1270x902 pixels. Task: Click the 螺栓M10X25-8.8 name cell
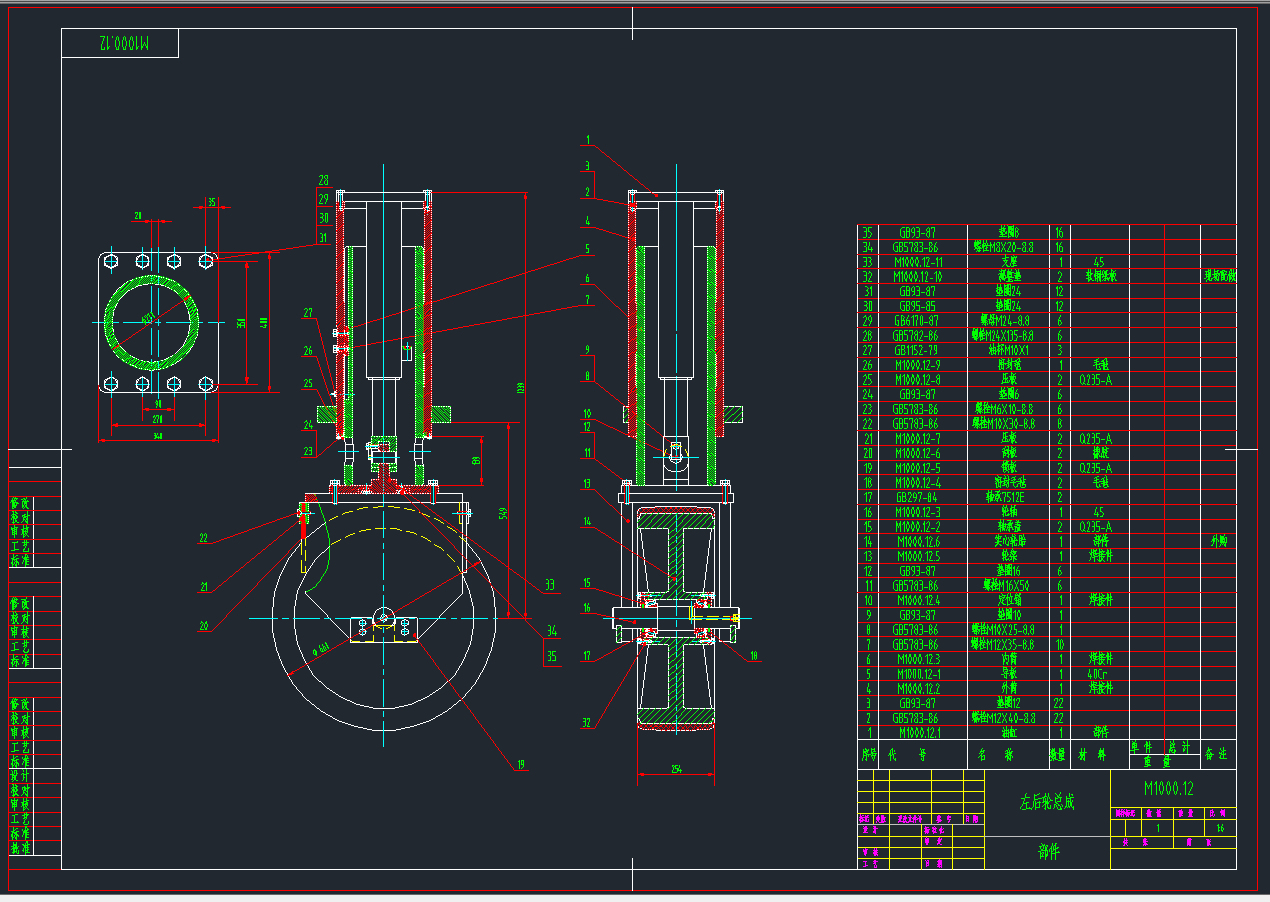[x=1004, y=630]
